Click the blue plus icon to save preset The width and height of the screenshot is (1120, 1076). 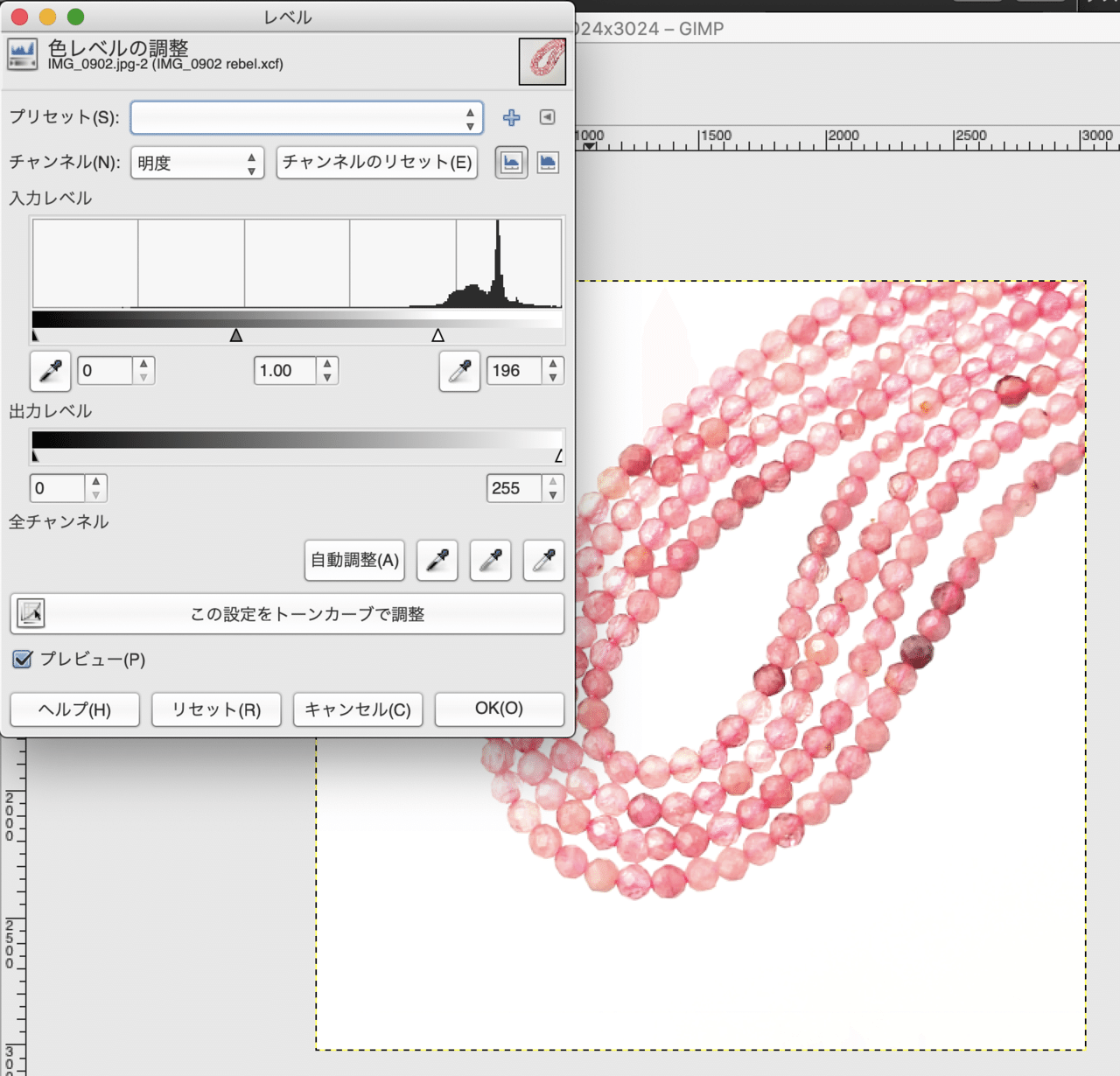coord(512,117)
